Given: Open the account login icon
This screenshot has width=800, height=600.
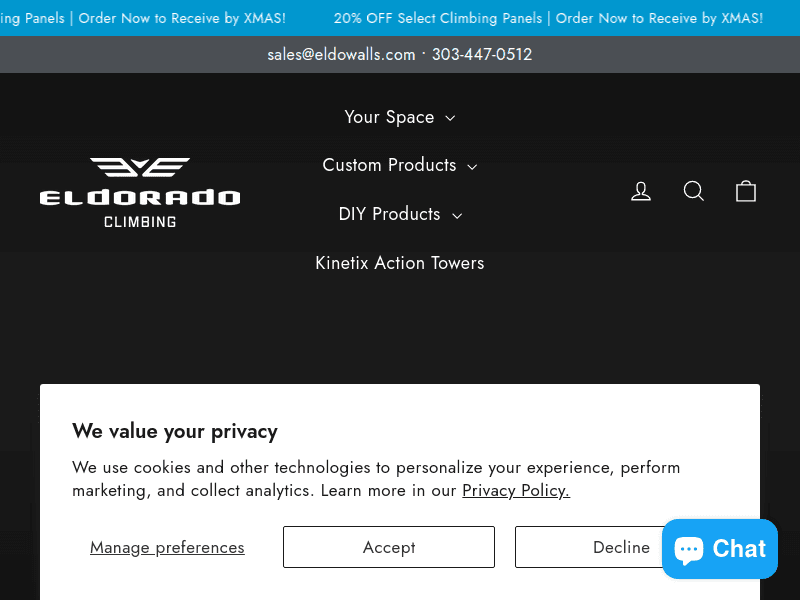Looking at the screenshot, I should 641,191.
